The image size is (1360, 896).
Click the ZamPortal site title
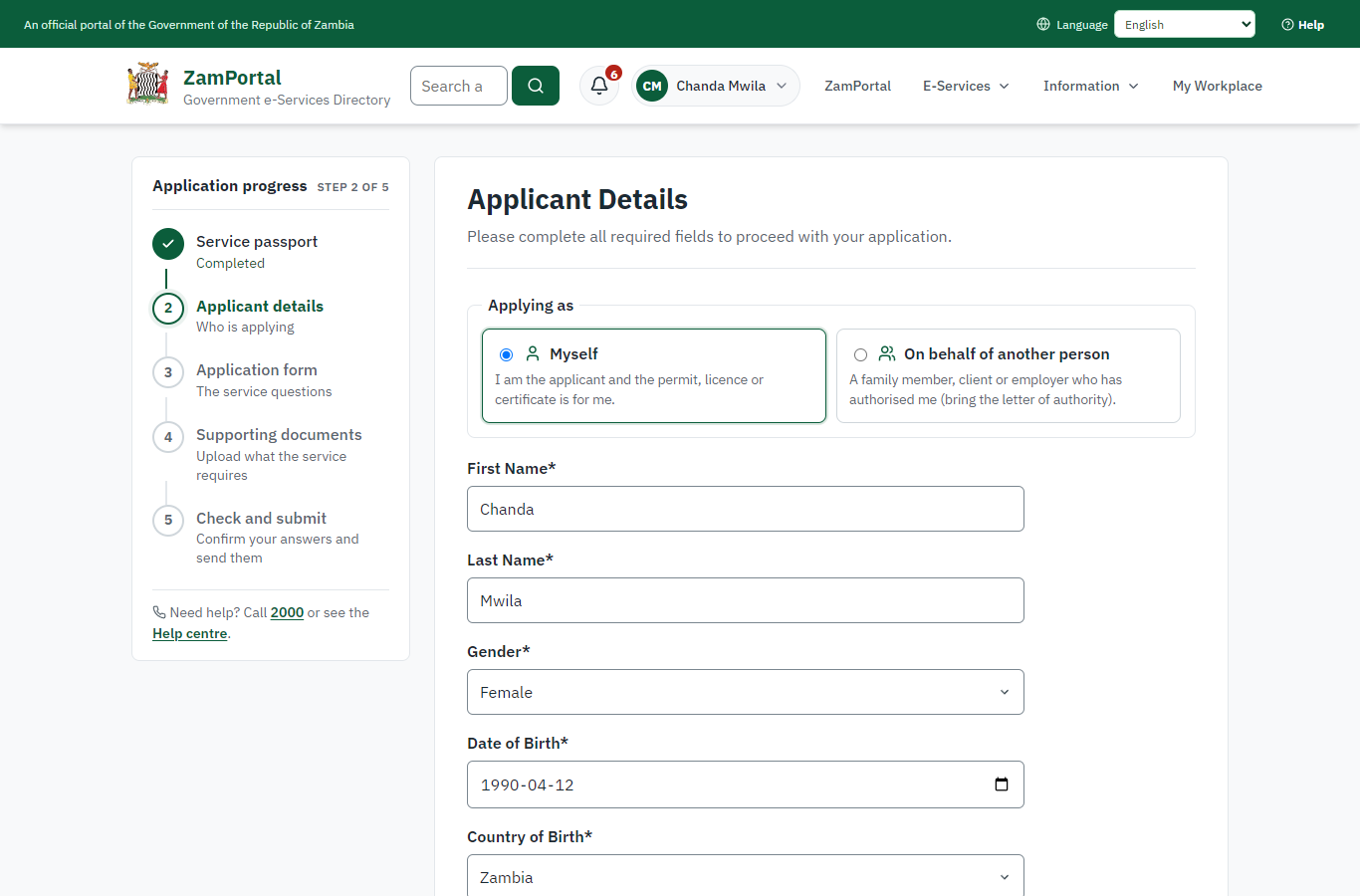[x=232, y=78]
